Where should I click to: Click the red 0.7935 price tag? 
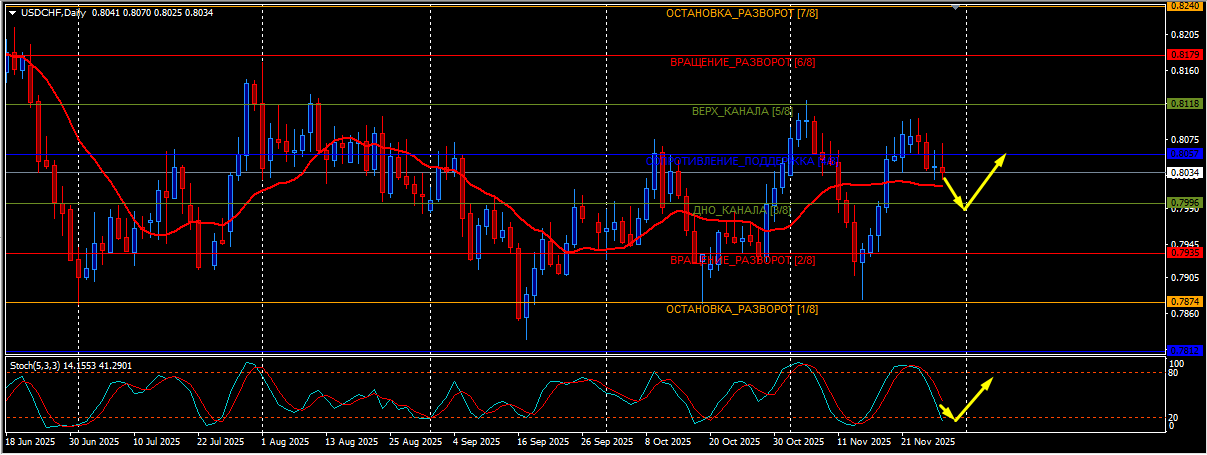[1185, 253]
